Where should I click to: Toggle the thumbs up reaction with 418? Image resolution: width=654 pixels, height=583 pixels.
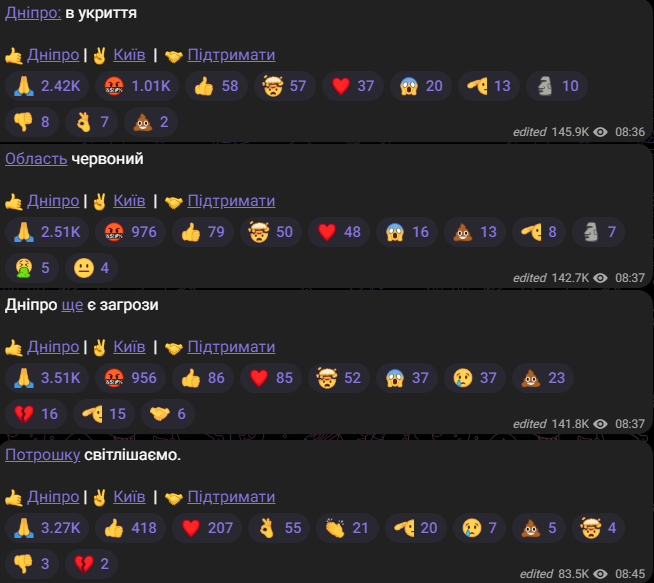[x=130, y=528]
